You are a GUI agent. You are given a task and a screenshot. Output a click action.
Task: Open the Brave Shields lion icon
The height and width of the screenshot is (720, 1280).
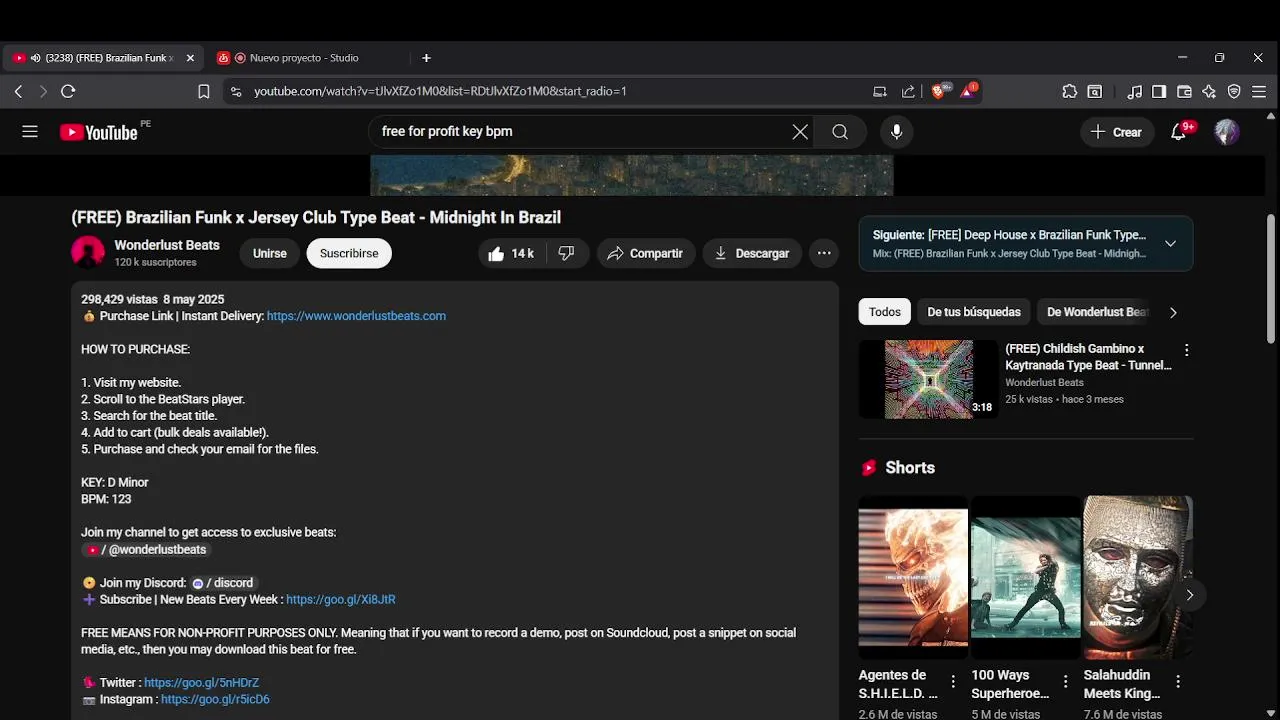coord(941,91)
